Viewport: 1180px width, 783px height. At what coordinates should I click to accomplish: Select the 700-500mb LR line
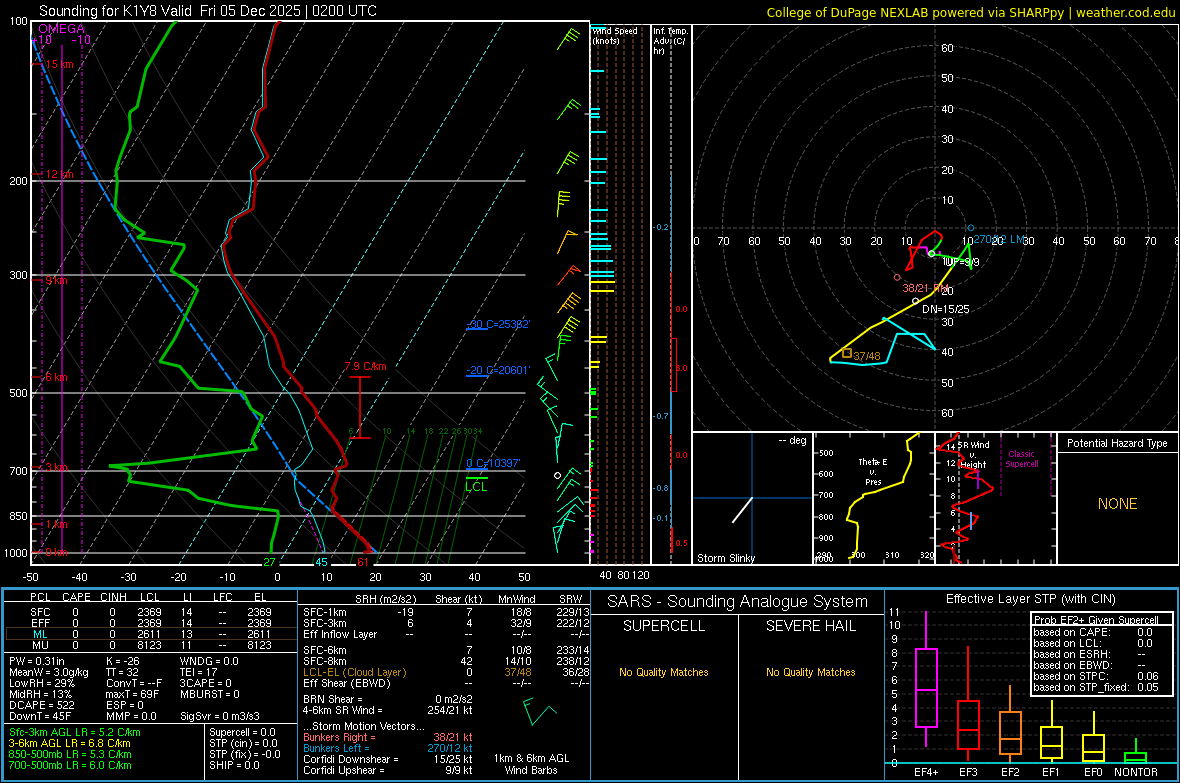(x=70, y=765)
